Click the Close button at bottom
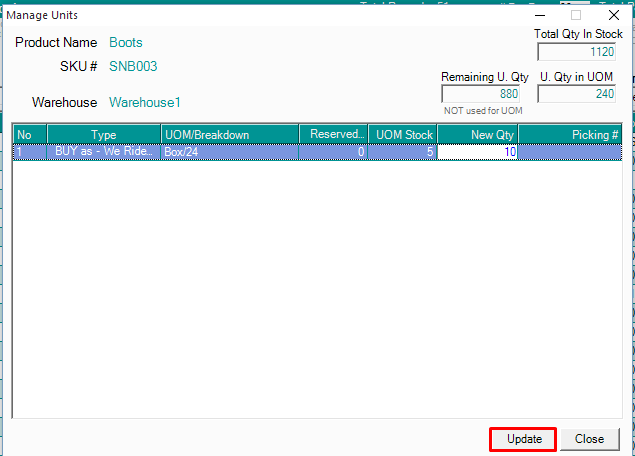Screen dimensions: 635x456 (589, 439)
